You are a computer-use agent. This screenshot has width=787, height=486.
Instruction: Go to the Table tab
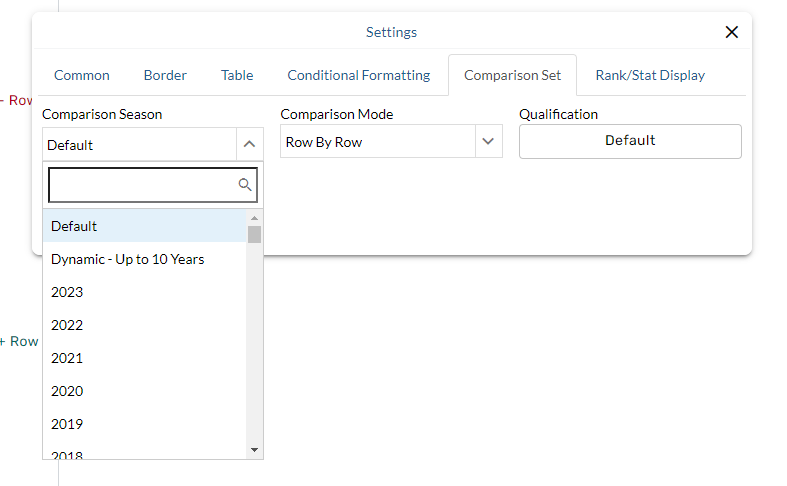(x=237, y=75)
